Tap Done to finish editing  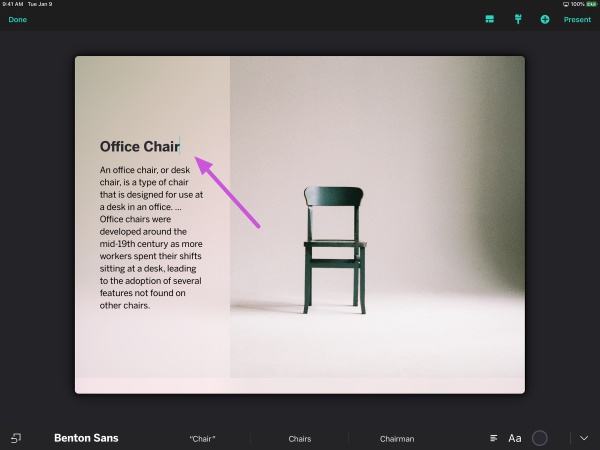18,20
